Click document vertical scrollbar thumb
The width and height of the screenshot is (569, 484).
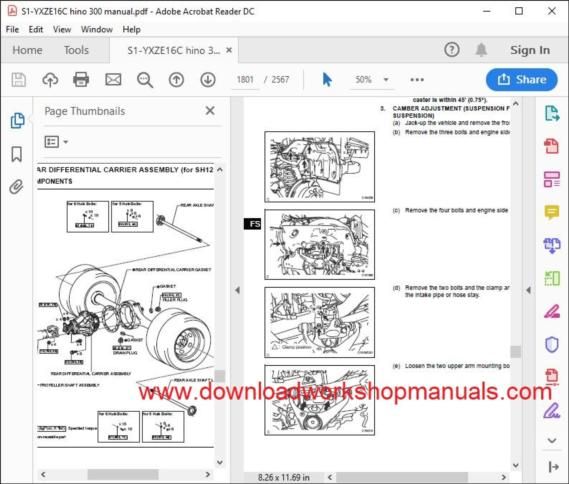[x=516, y=352]
